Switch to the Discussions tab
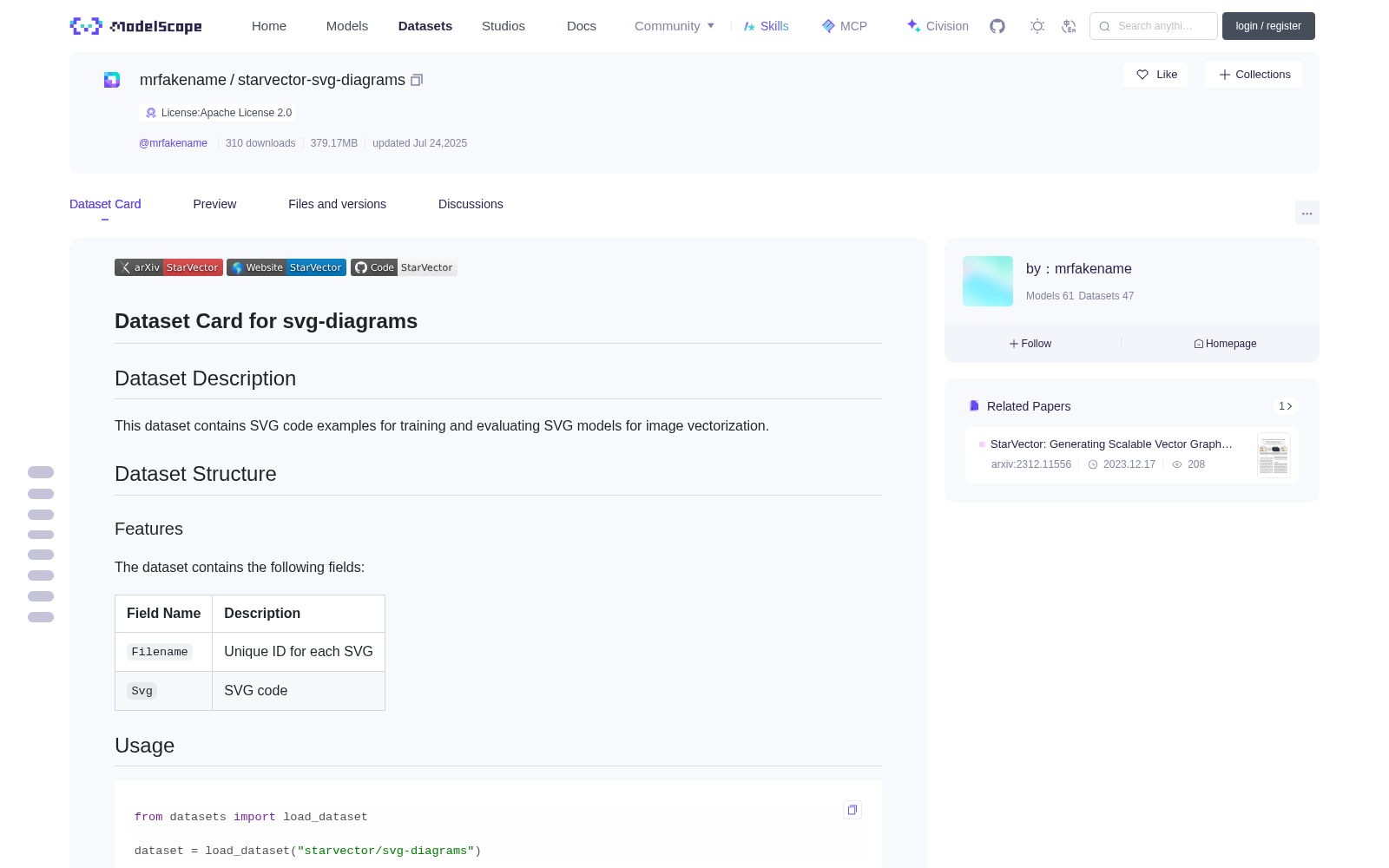The image size is (1389, 868). click(471, 204)
